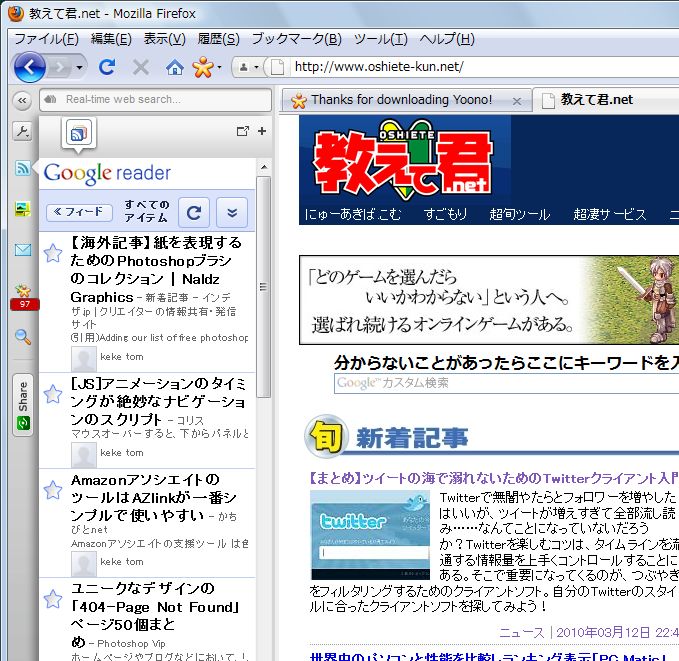
Task: Click the online game banner advertisement
Action: coord(489,300)
